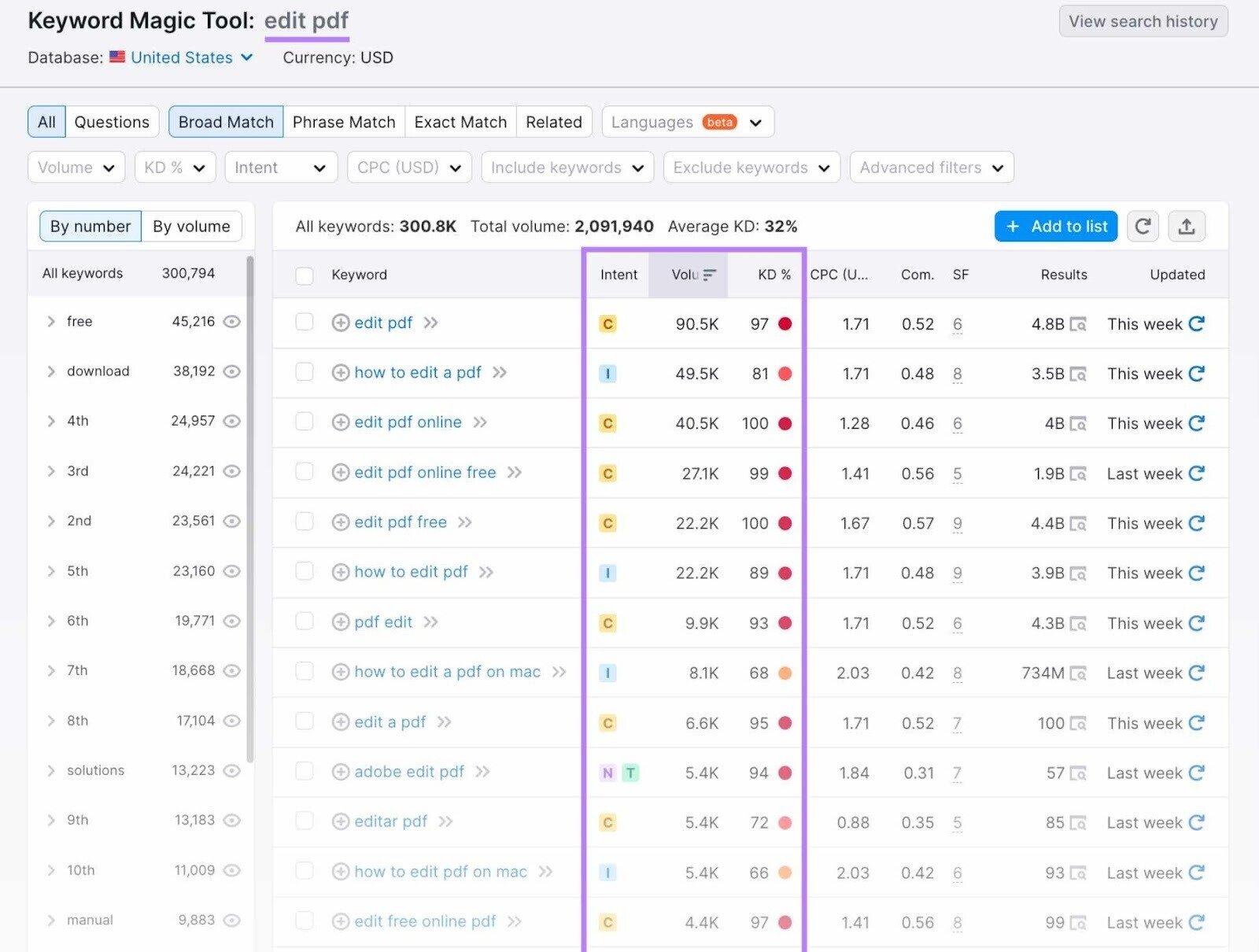Screen dimensions: 1259x952
Task: Expand the Advanced filters dropdown
Action: [931, 167]
